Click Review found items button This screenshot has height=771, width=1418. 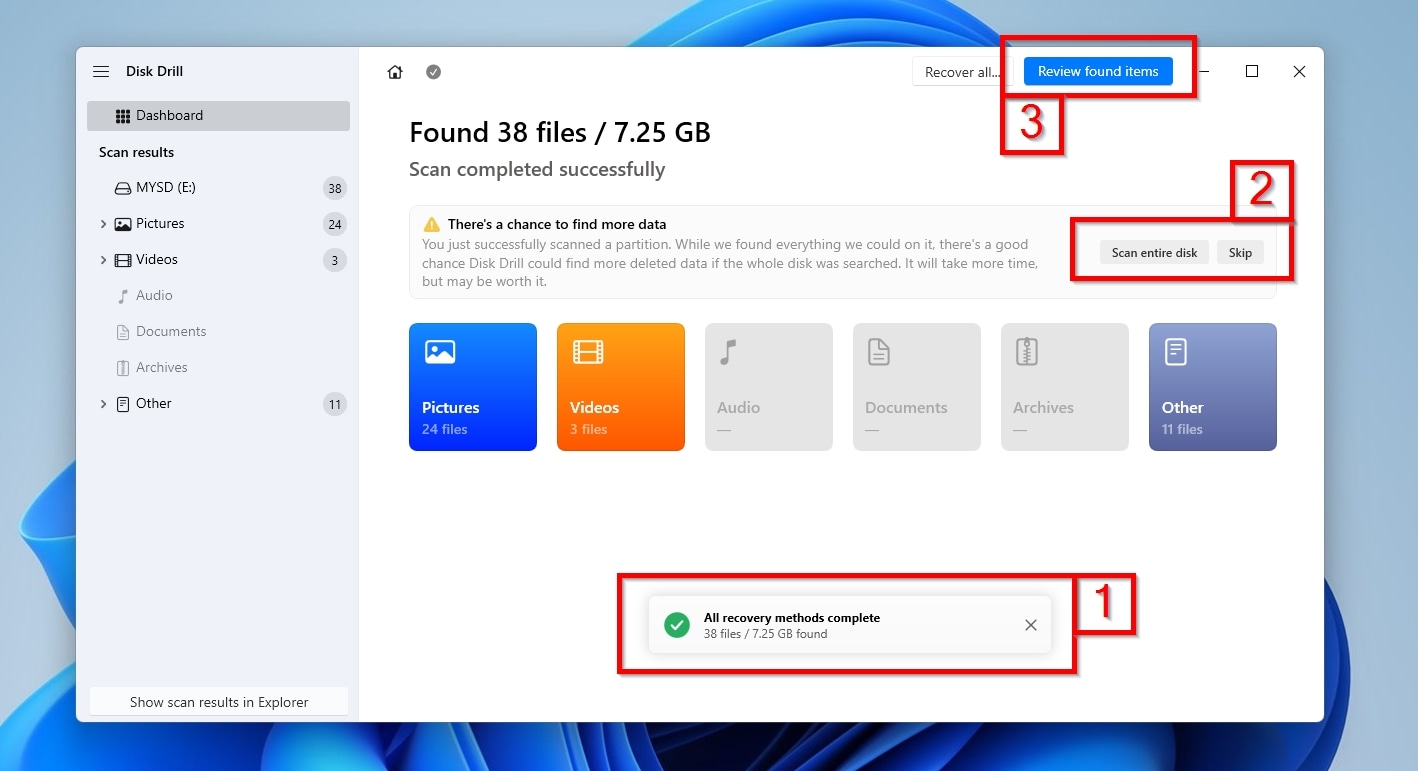pos(1098,71)
